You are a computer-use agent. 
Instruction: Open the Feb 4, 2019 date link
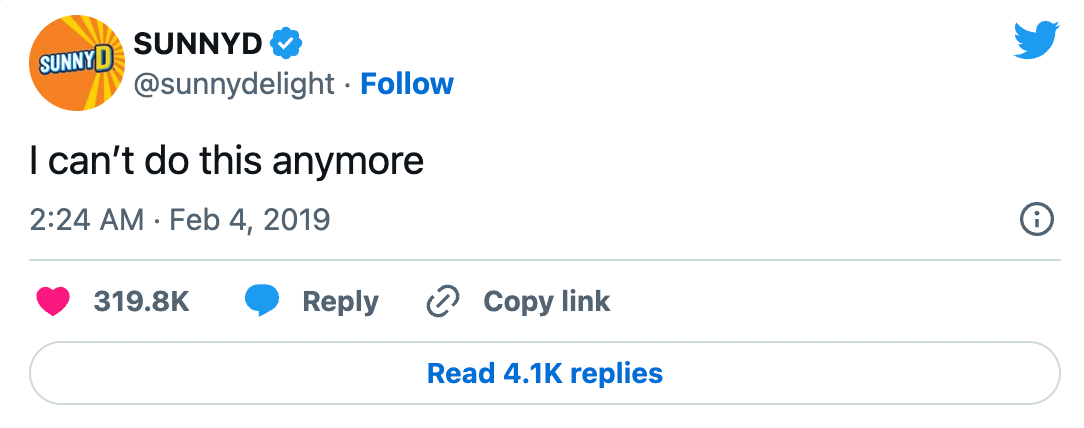tap(250, 219)
